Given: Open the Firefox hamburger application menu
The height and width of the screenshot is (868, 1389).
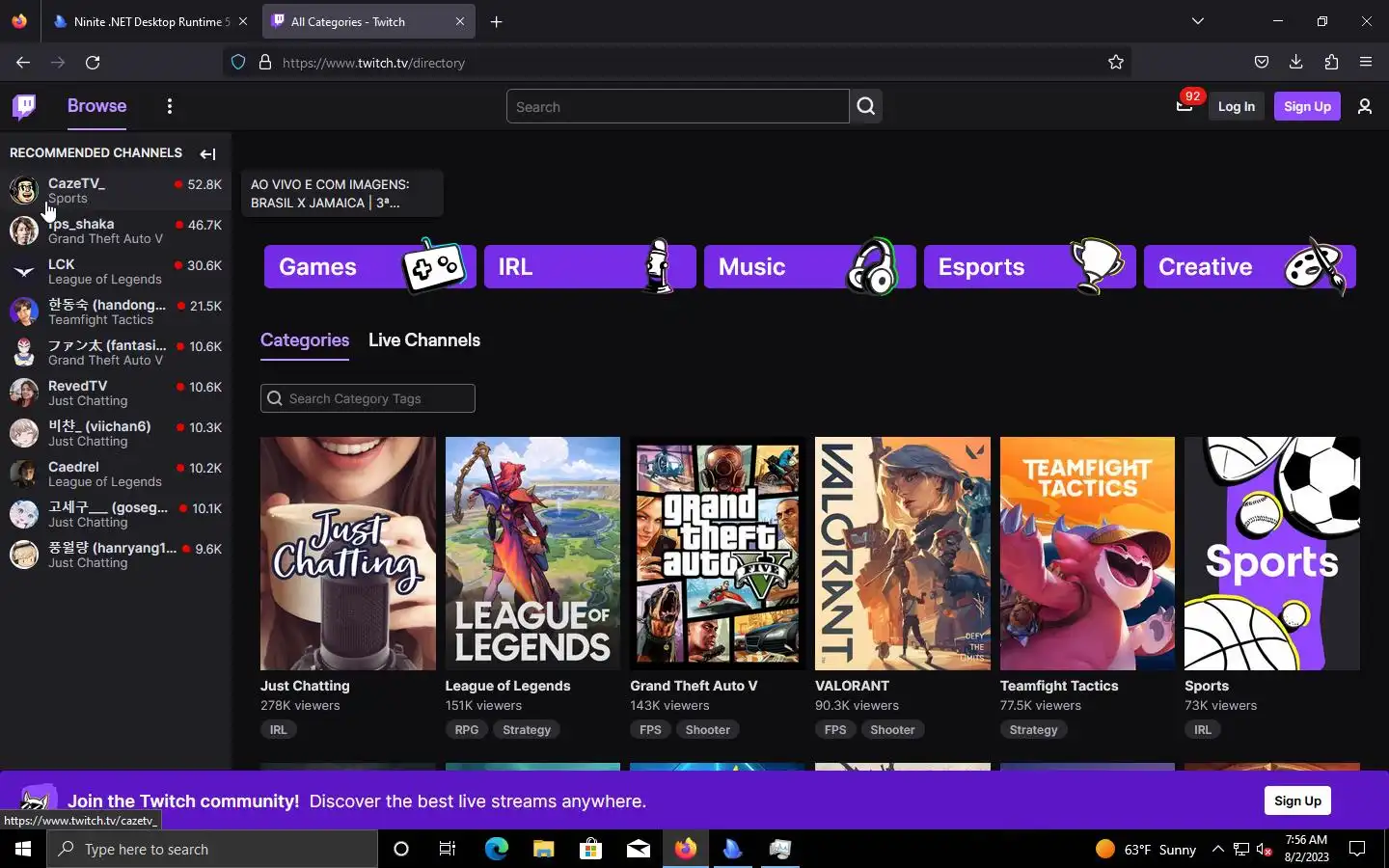Looking at the screenshot, I should 1366,62.
